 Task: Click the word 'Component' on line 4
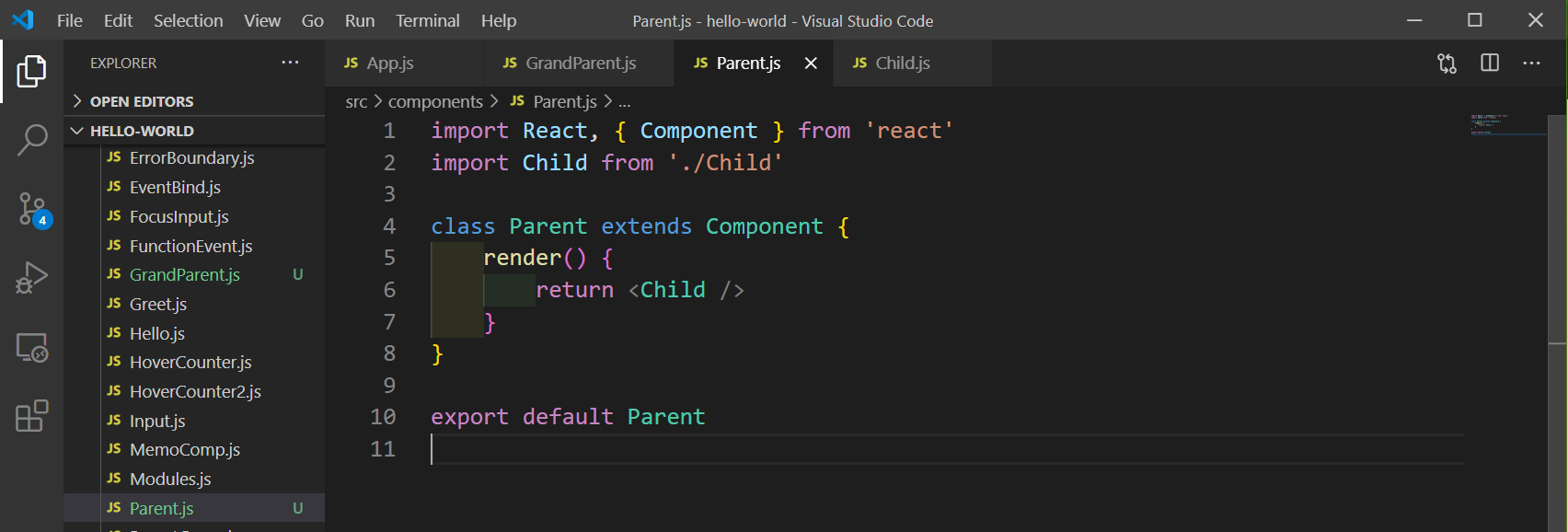(764, 226)
